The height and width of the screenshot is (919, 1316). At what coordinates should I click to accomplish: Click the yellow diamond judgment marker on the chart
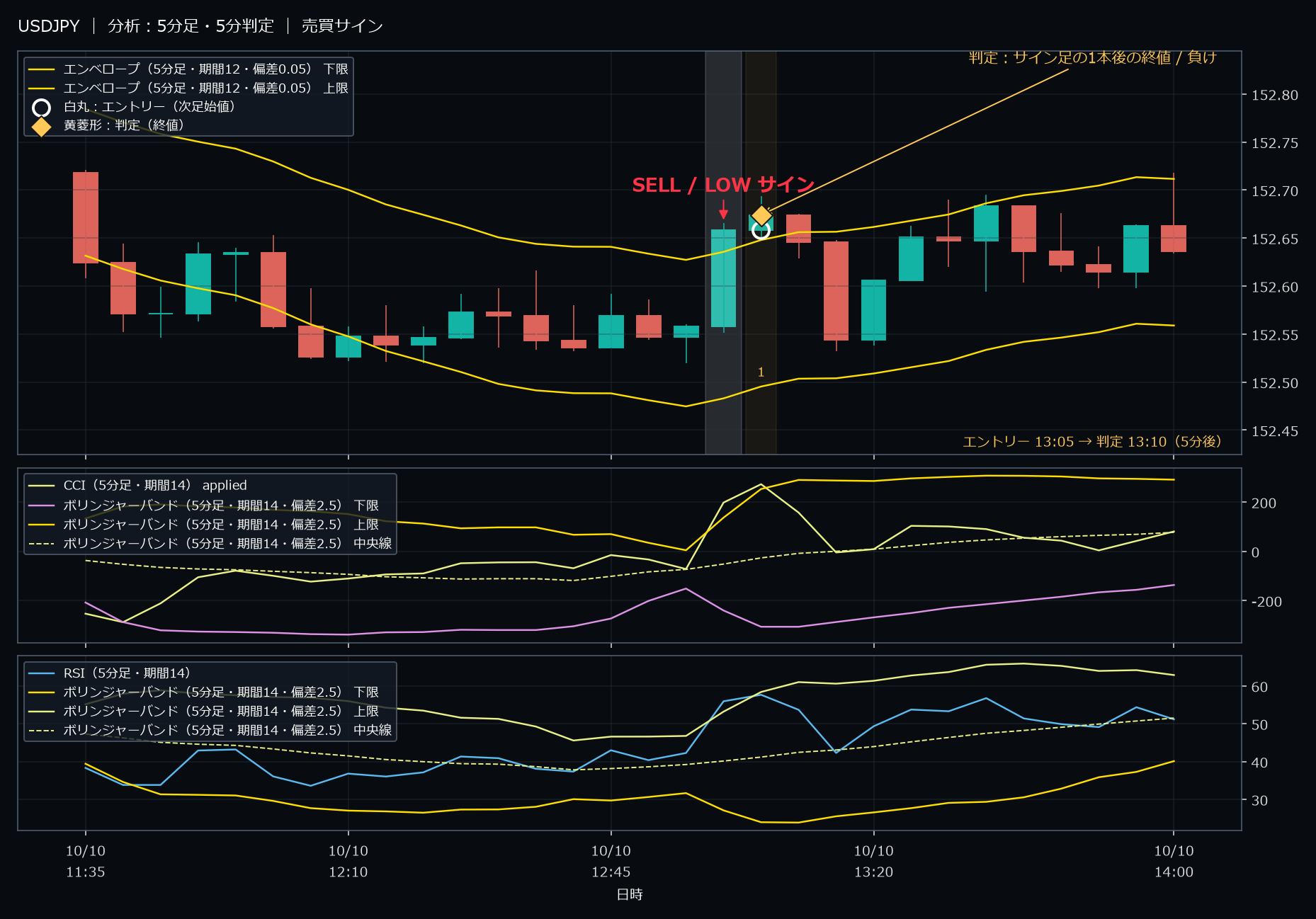(x=761, y=215)
